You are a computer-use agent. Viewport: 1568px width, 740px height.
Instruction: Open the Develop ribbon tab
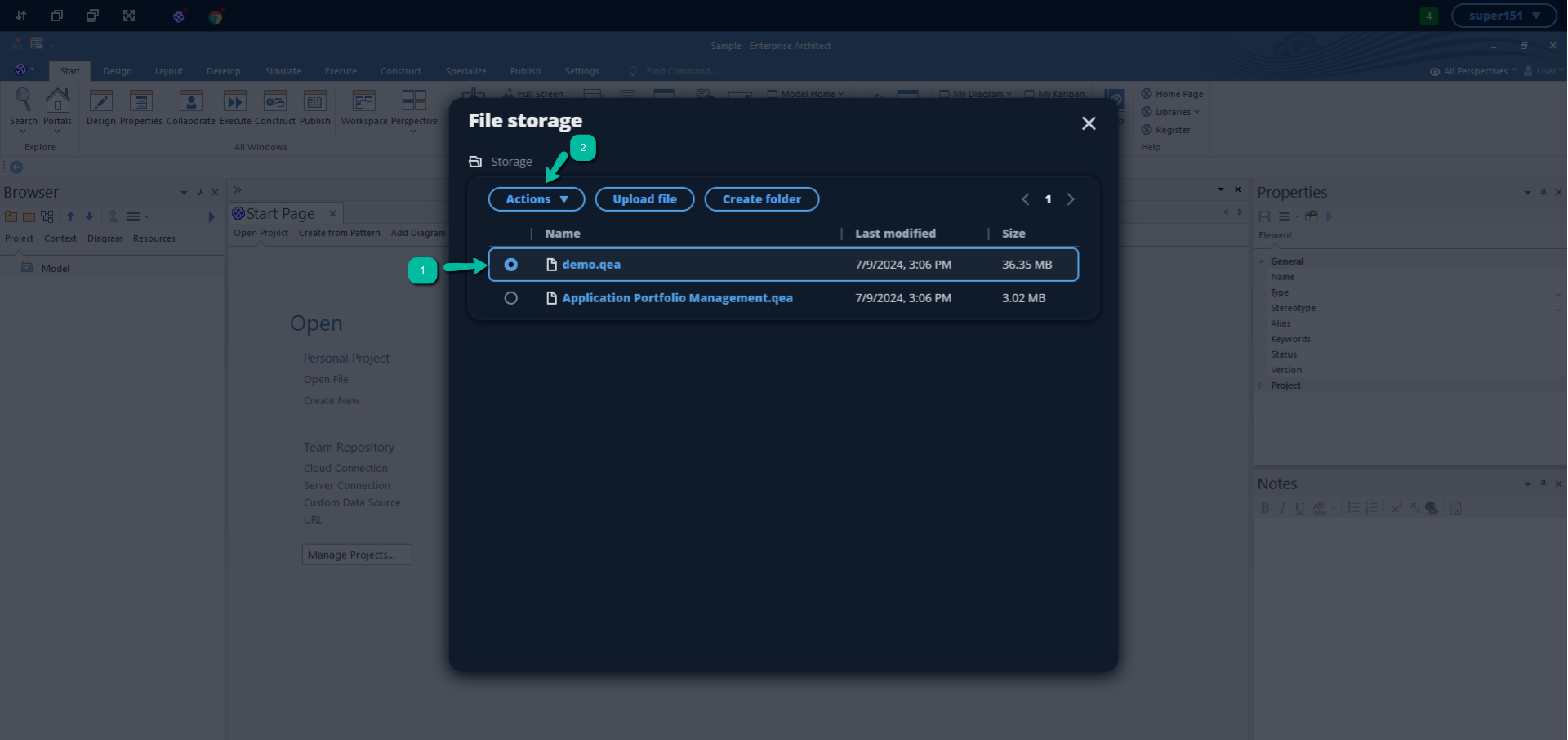[x=224, y=71]
